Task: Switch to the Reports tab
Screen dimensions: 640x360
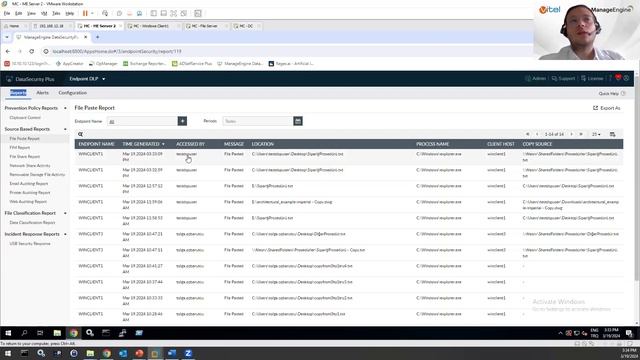Action: click(x=18, y=93)
